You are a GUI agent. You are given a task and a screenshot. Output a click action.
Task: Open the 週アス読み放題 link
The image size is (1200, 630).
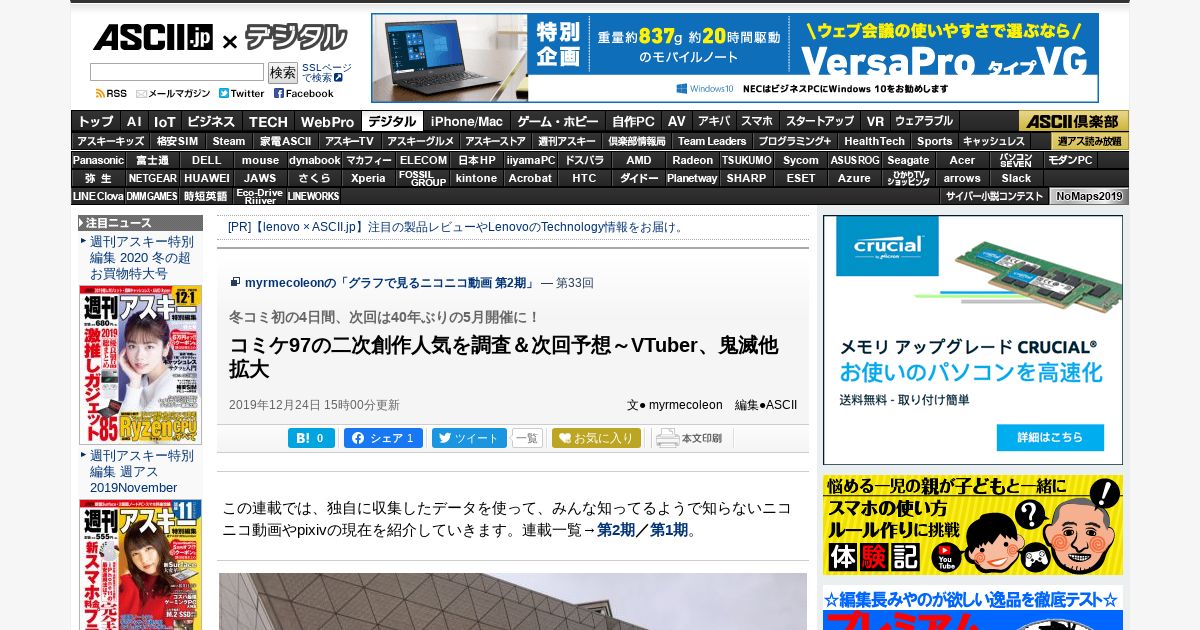(1090, 141)
